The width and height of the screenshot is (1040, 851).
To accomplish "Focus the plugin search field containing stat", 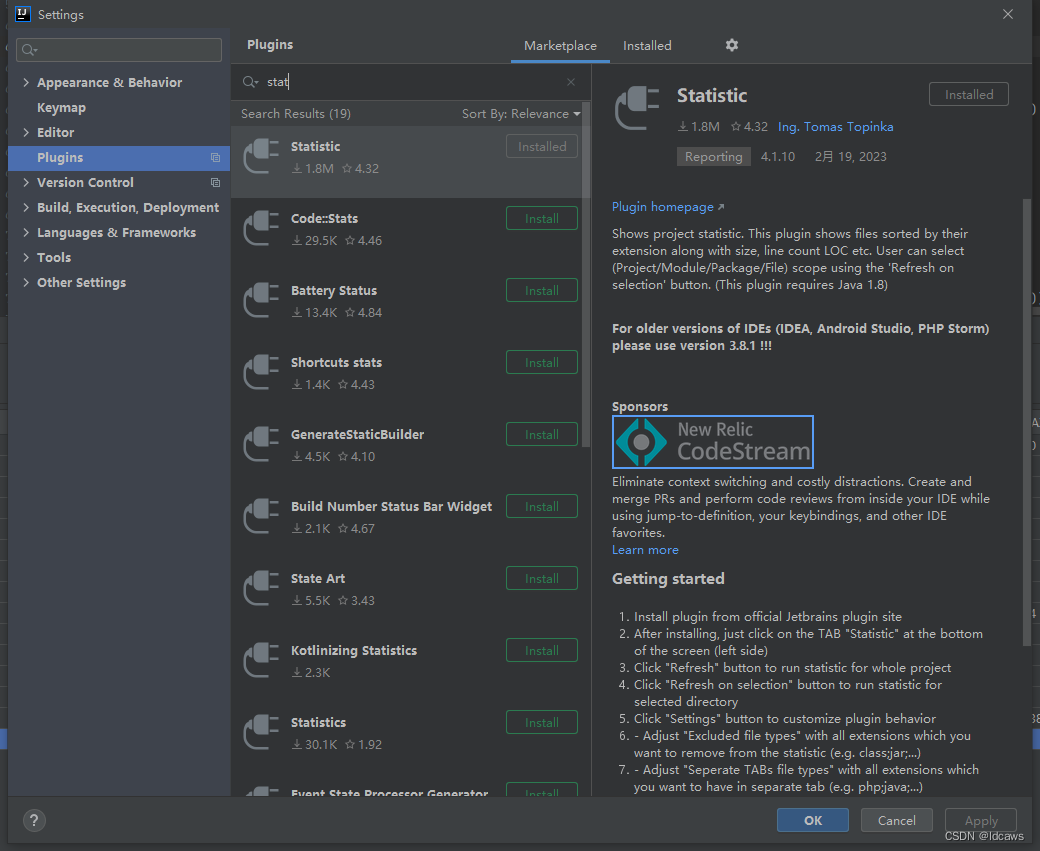I will (411, 82).
